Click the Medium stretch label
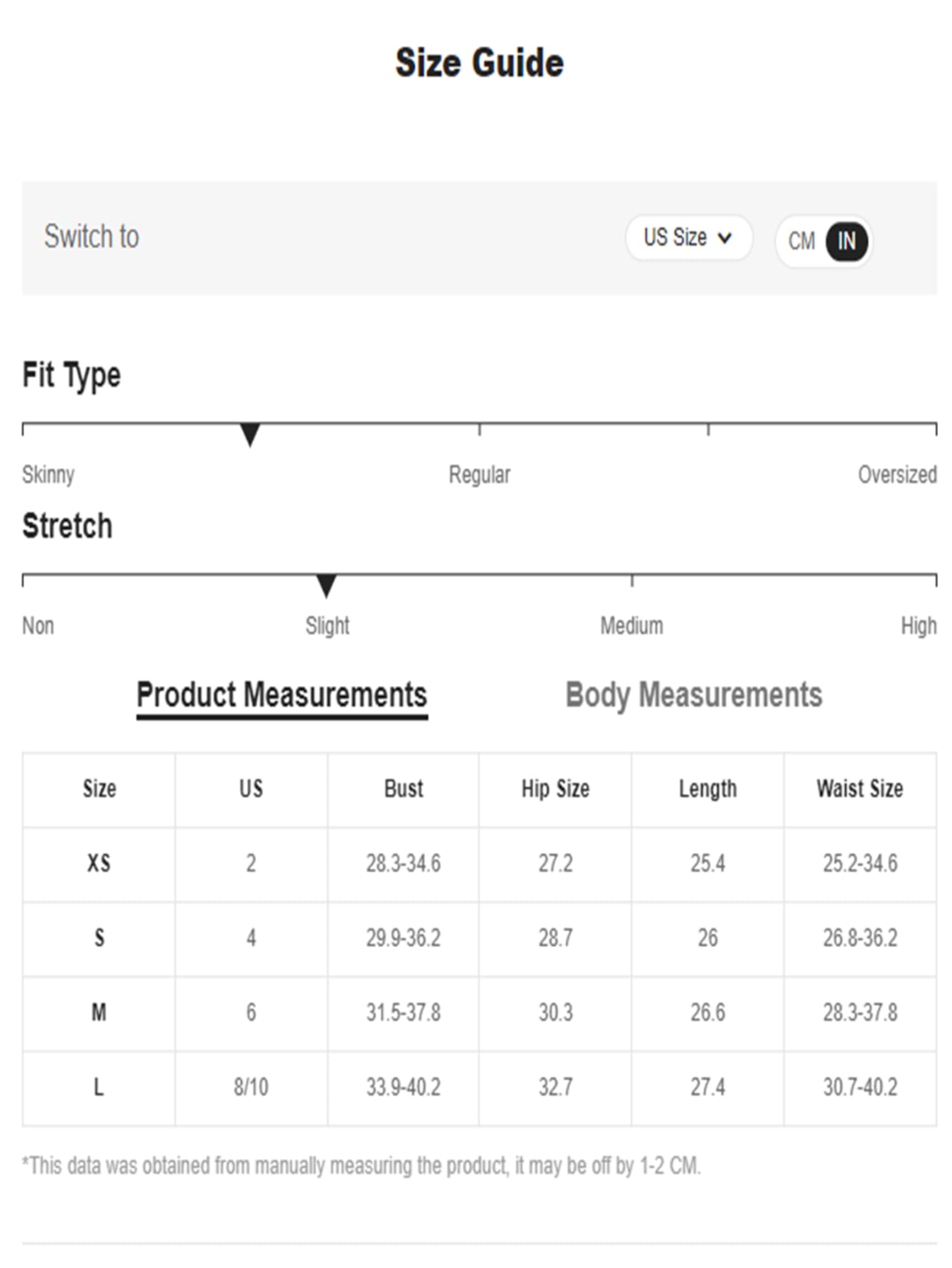This screenshot has width=952, height=1268. click(632, 626)
